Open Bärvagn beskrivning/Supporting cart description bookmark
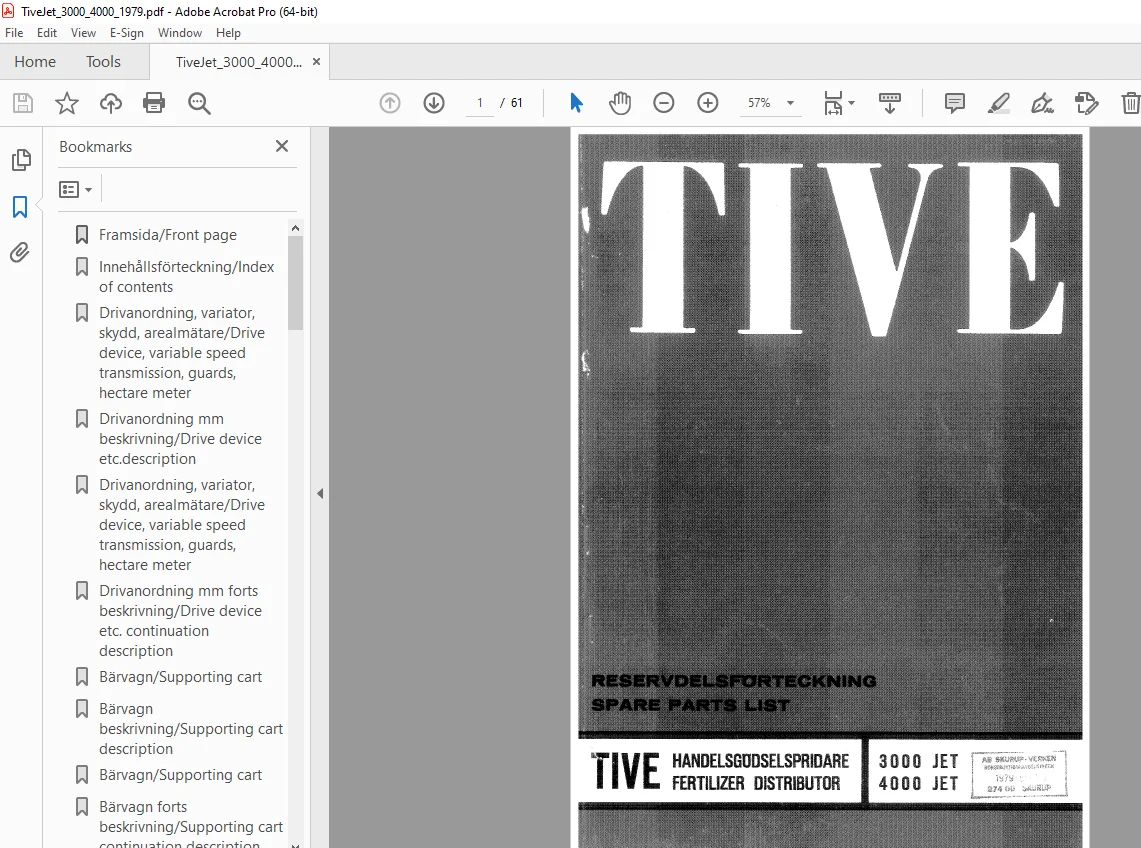This screenshot has width=1141, height=848. (191, 729)
